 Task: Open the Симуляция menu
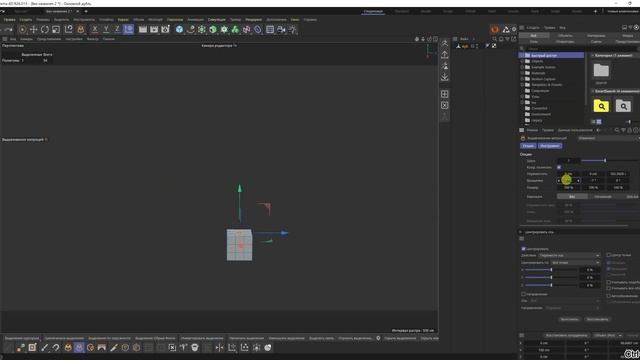pyautogui.click(x=216, y=20)
